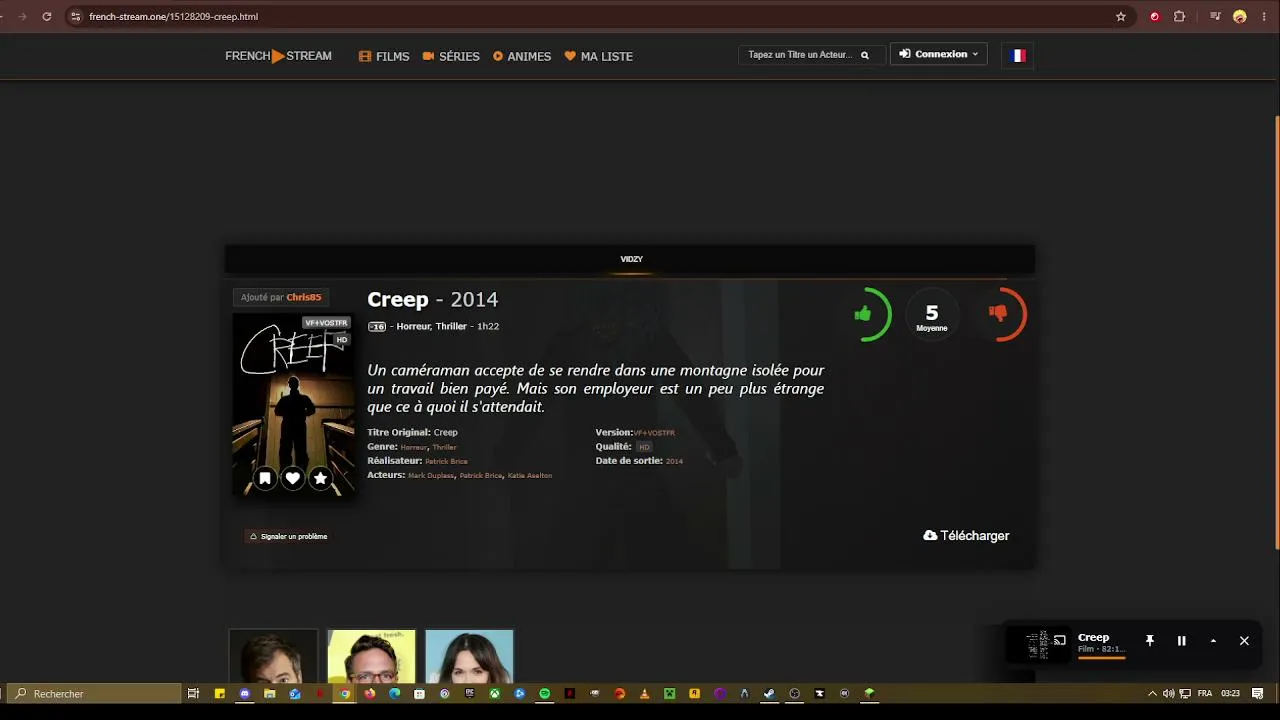
Task: Click Signaler un problème
Action: point(288,536)
